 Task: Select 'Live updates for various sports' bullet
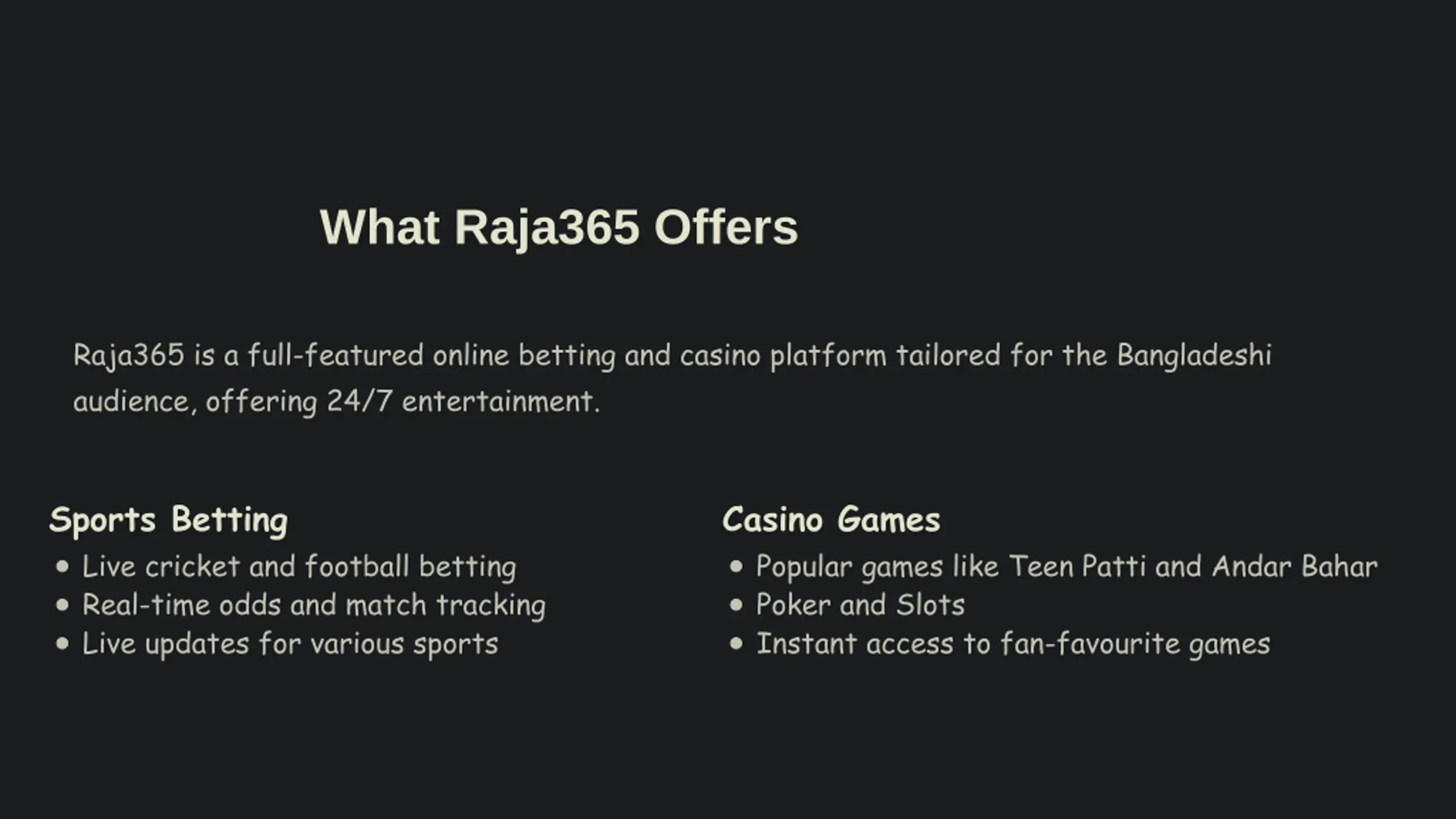tap(290, 644)
